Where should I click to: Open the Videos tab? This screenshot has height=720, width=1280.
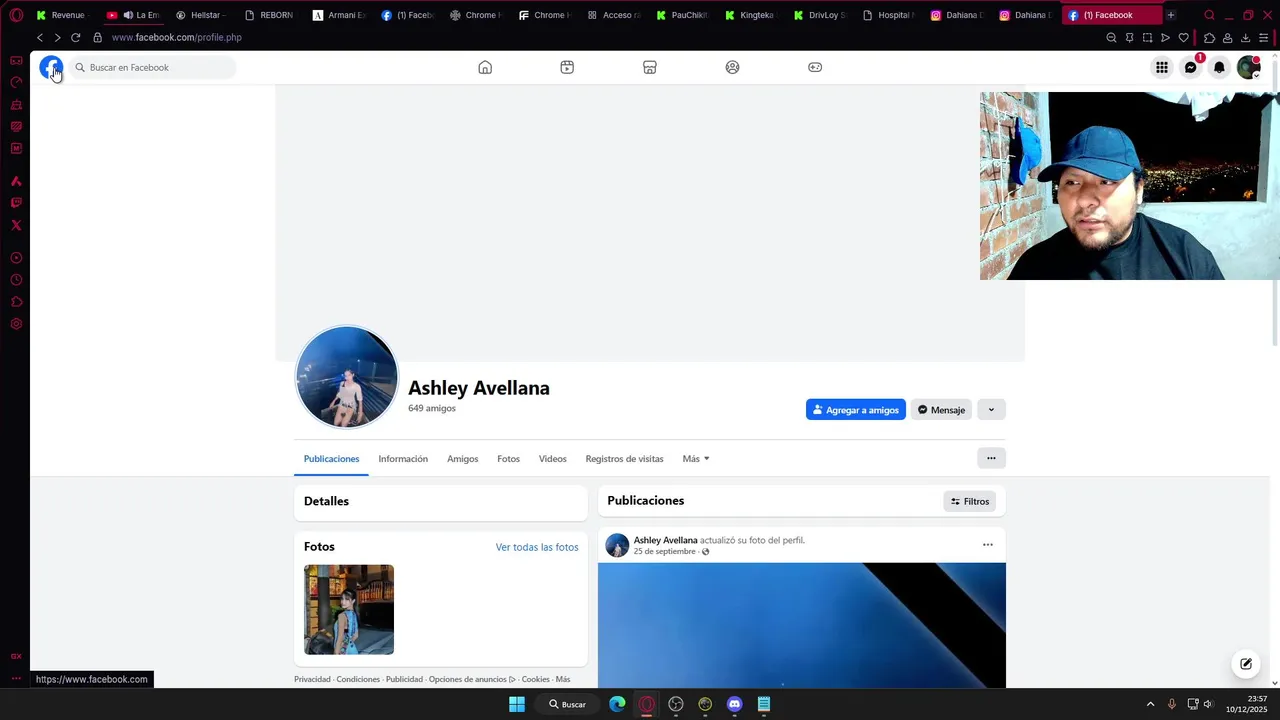click(552, 459)
